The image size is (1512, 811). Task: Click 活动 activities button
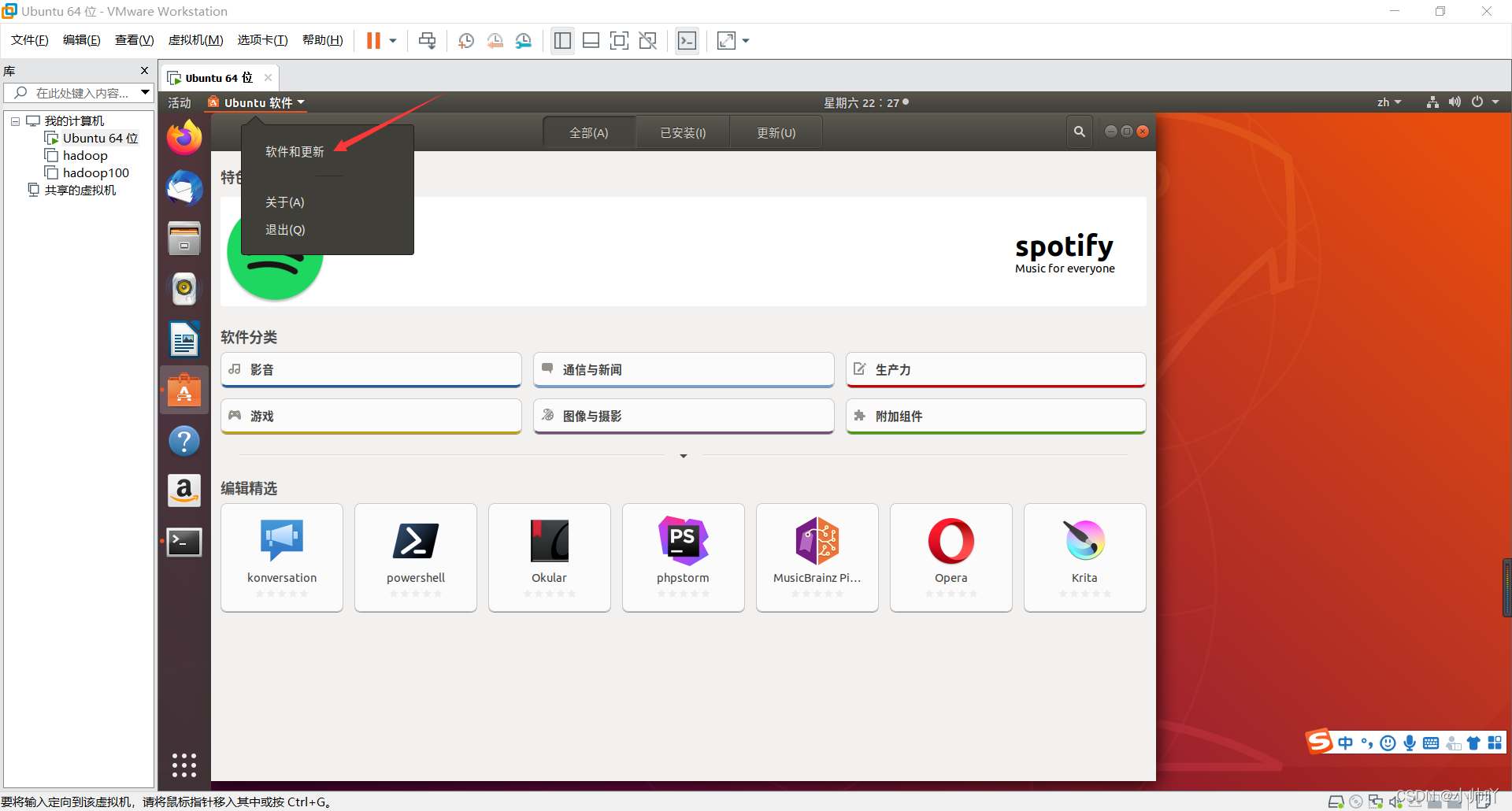(180, 102)
